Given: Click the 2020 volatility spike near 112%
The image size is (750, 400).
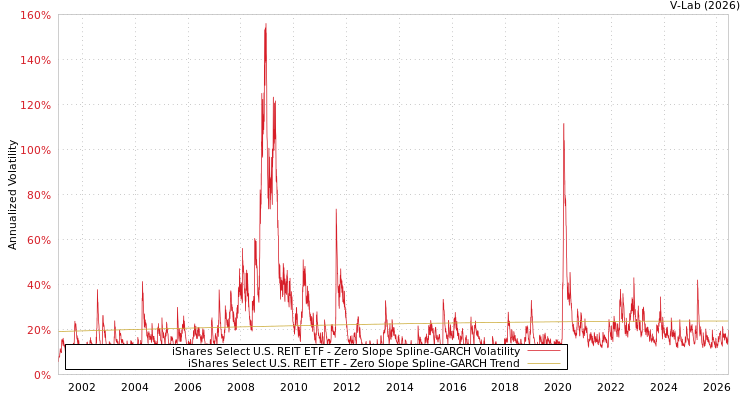Looking at the screenshot, I should 563,124.
